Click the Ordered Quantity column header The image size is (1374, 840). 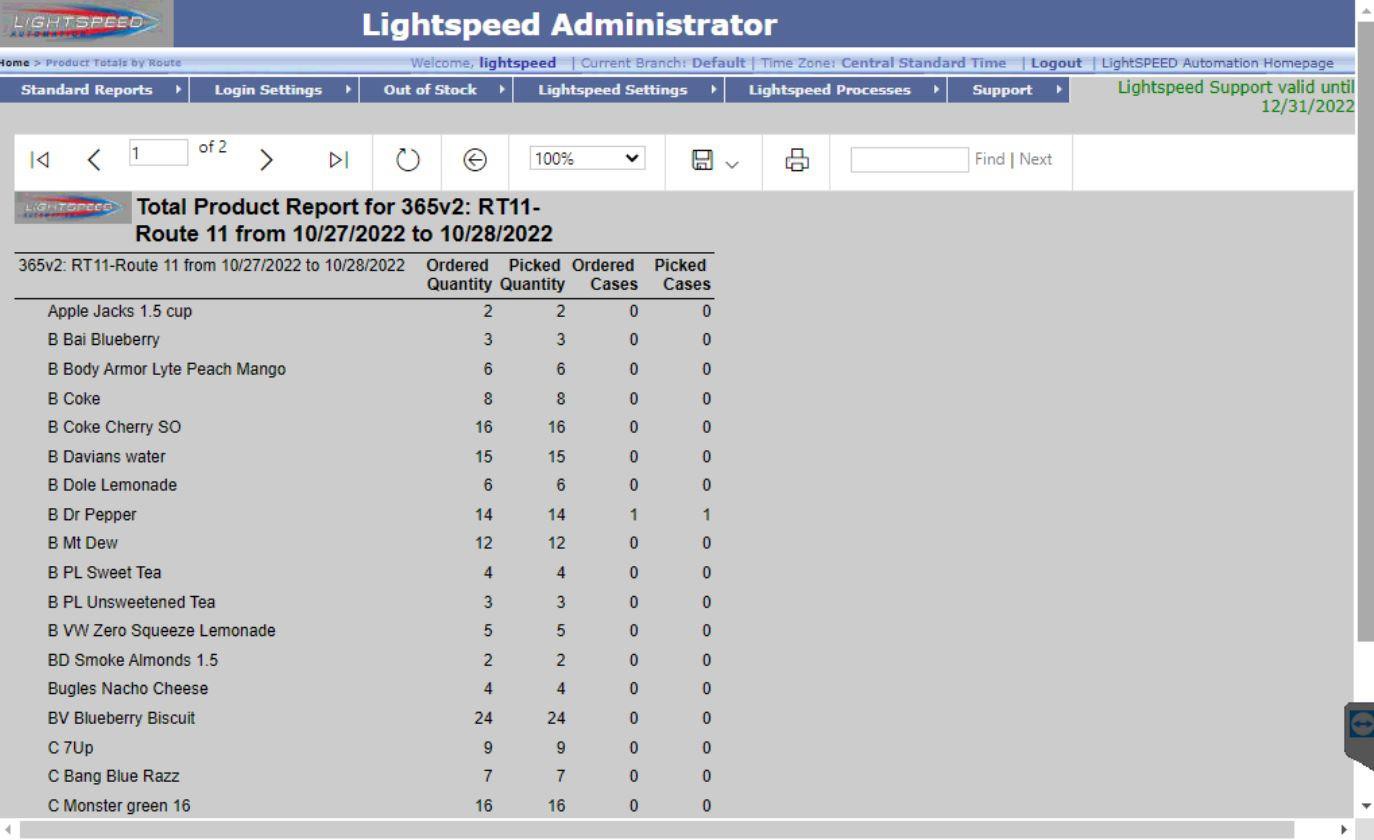click(459, 275)
